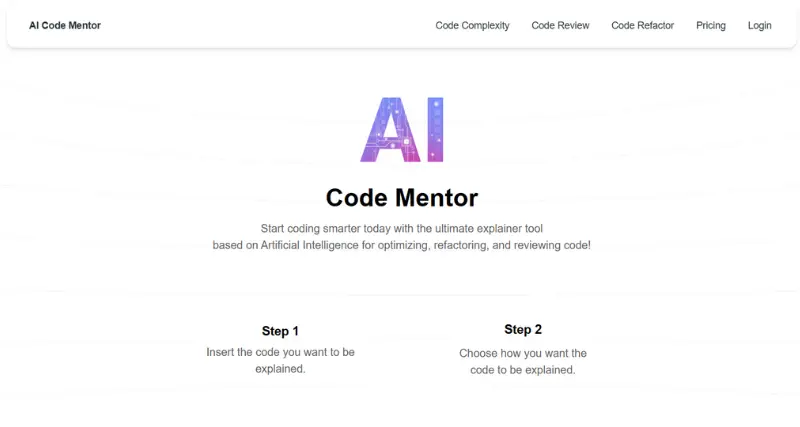The height and width of the screenshot is (427, 800).
Task: Click the phrase 'Start coding smarter today'
Action: (320, 229)
